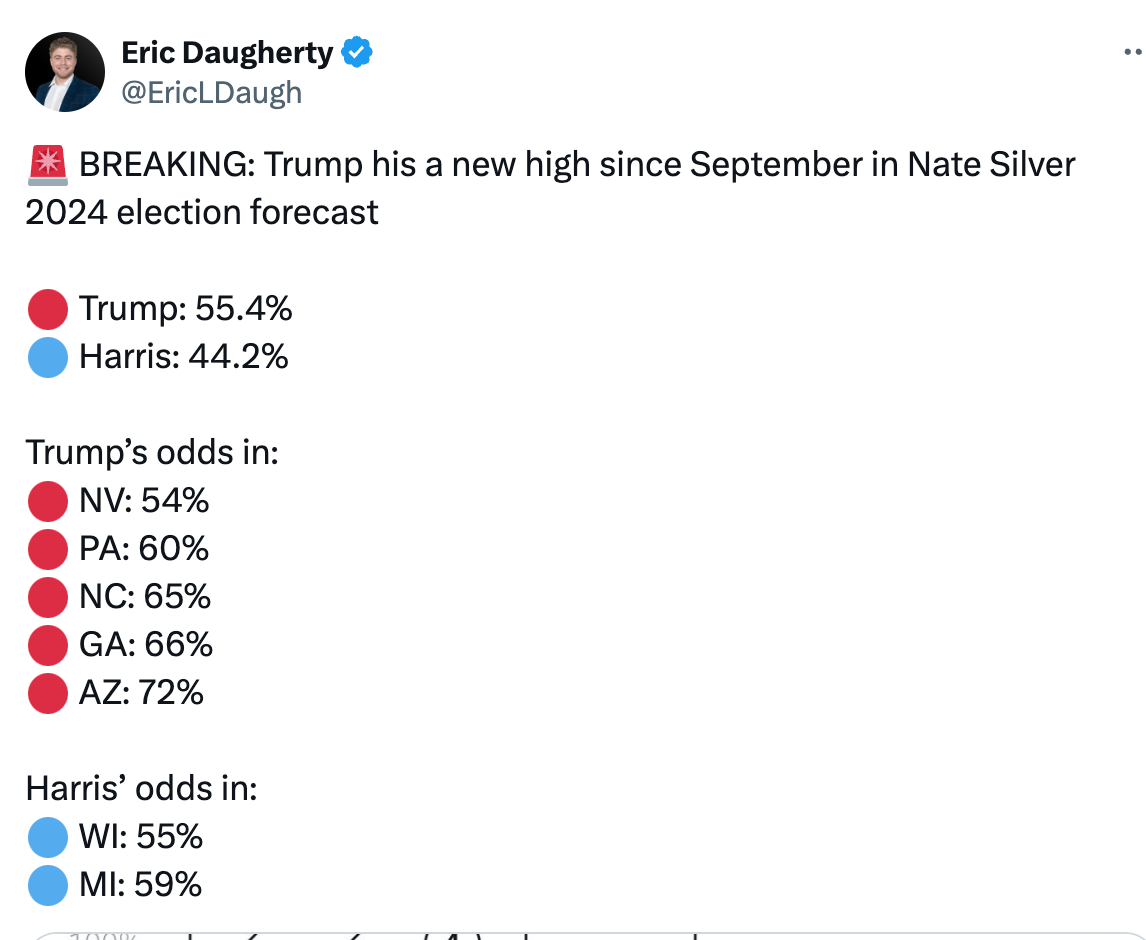Click the blue circle next to WI: 55%
The height and width of the screenshot is (940, 1146).
47,837
